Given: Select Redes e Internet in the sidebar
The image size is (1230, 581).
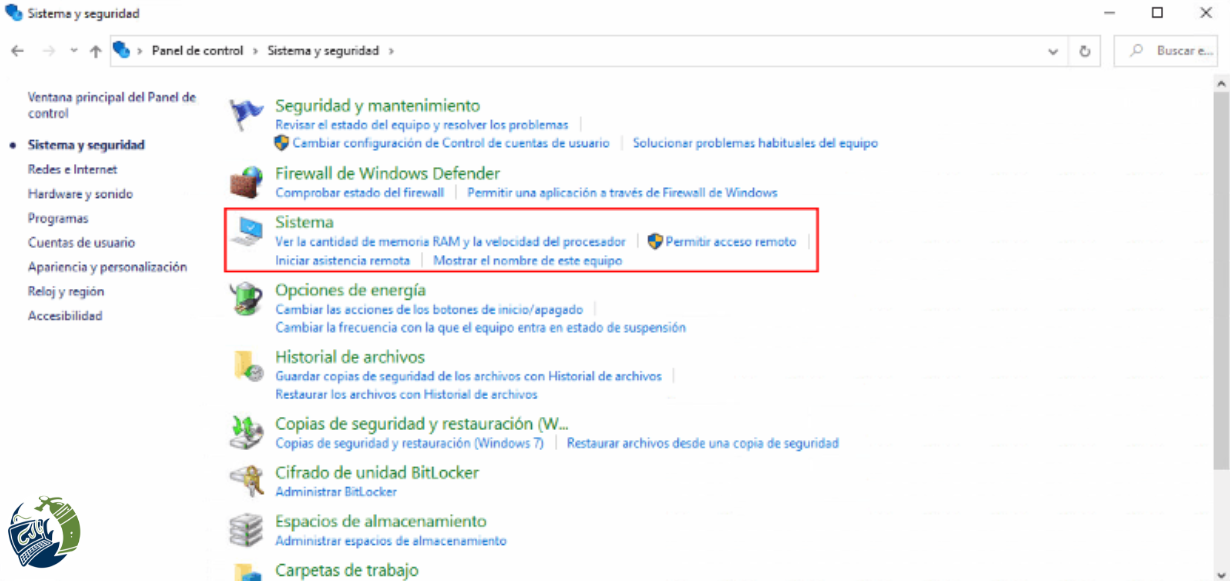Looking at the screenshot, I should pos(72,169).
